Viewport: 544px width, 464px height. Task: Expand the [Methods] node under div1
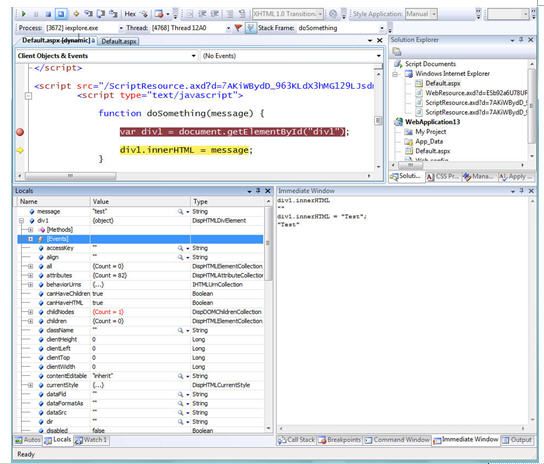coord(31,230)
